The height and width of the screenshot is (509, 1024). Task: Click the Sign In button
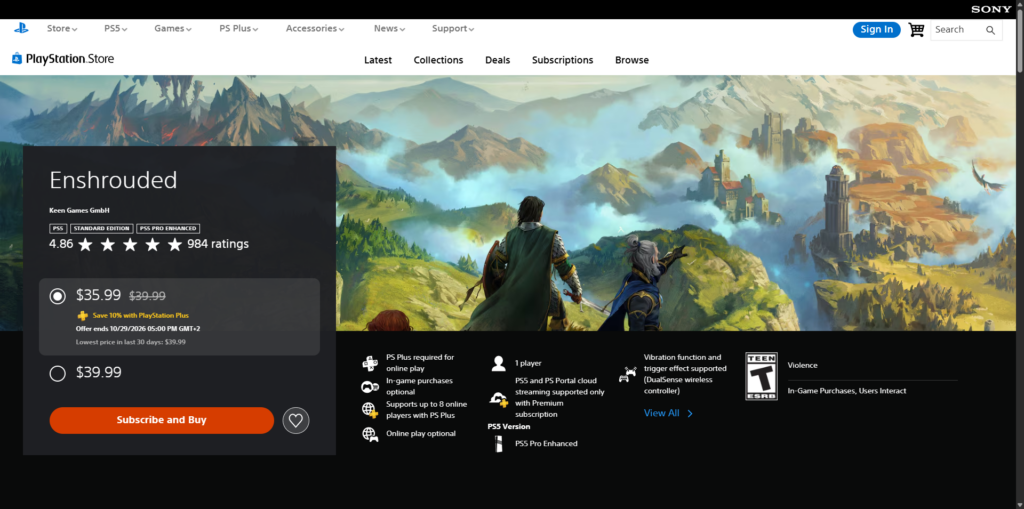point(876,29)
